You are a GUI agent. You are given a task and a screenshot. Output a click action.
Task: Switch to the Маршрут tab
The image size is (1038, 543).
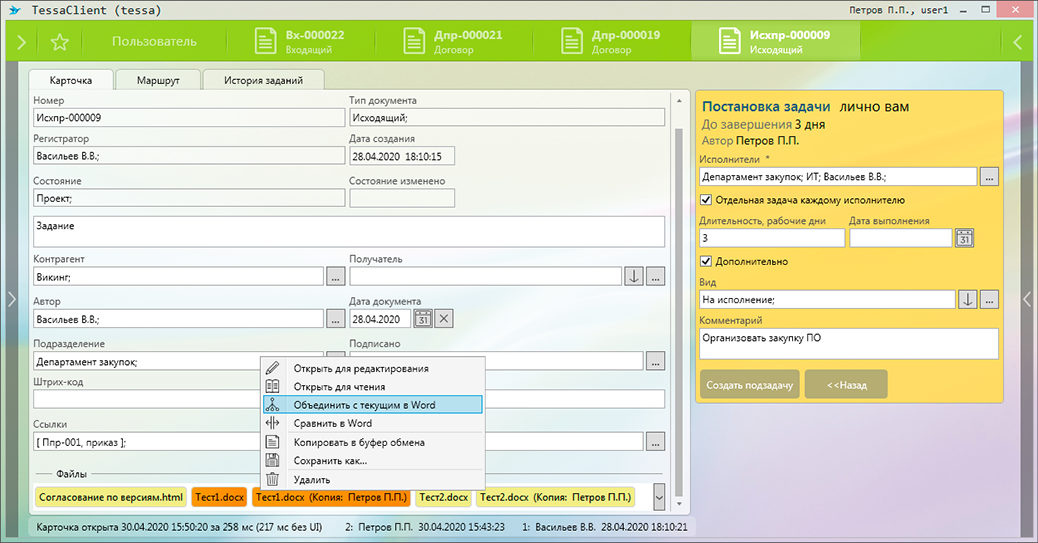[158, 80]
